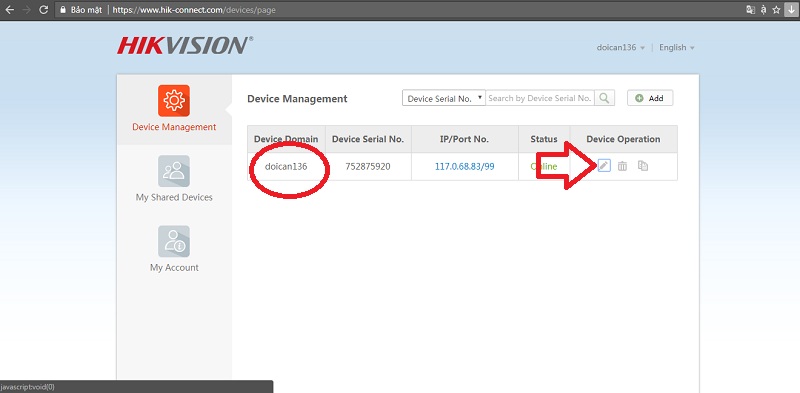Screen dimensions: 800x393
Task: Click the magnifier search button
Action: click(604, 98)
